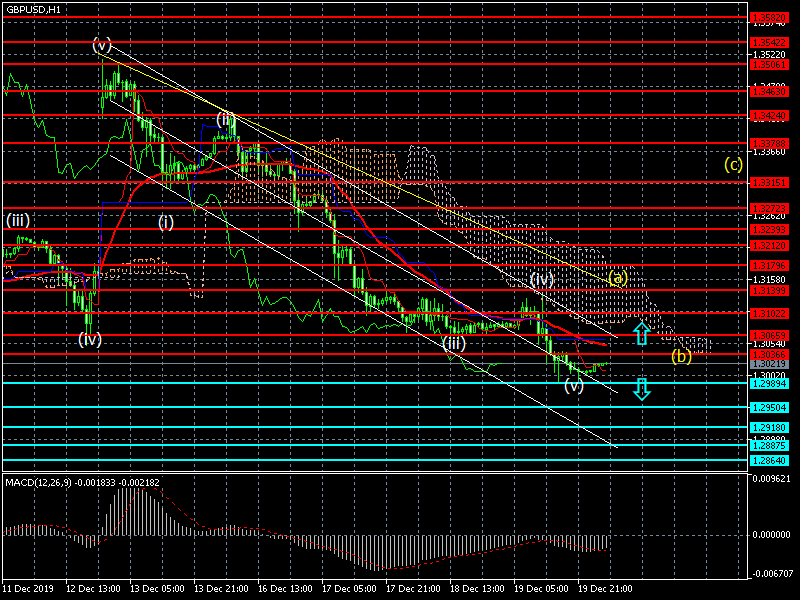Click the 1.34630 price label
Viewport: 800px width, 600px height.
click(x=769, y=91)
